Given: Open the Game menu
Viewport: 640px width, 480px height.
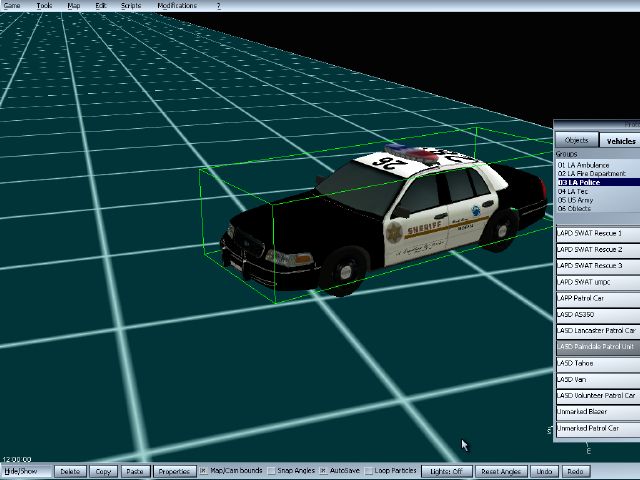Looking at the screenshot, I should click(12, 6).
